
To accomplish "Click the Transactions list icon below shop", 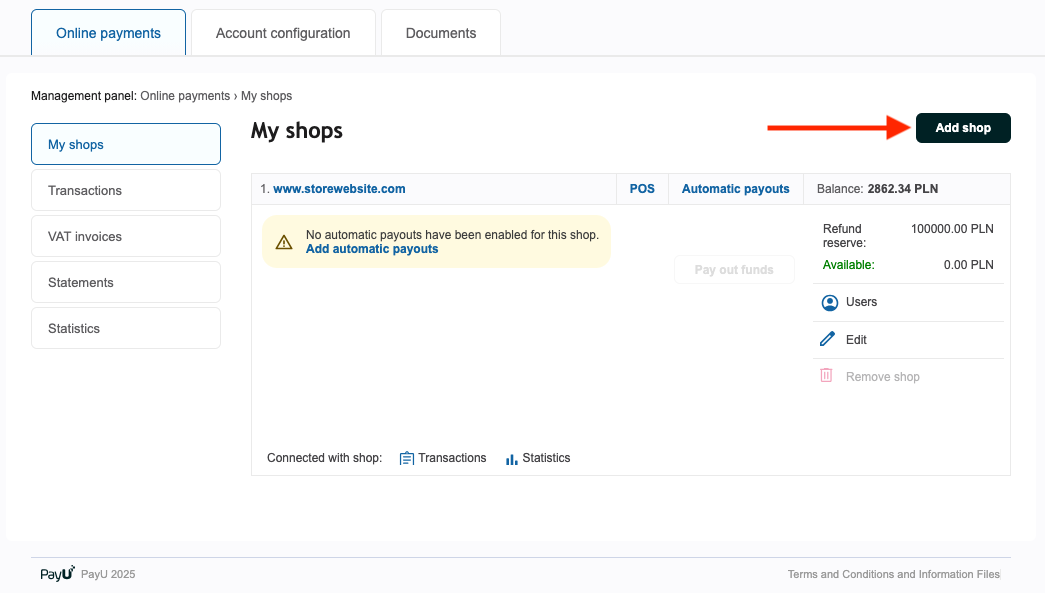I will (x=407, y=458).
